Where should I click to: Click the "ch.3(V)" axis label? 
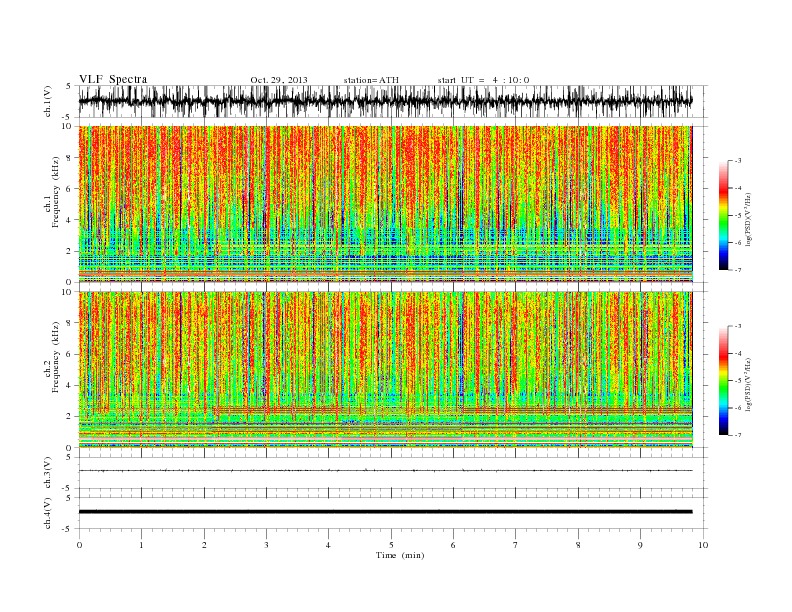pyautogui.click(x=48, y=473)
